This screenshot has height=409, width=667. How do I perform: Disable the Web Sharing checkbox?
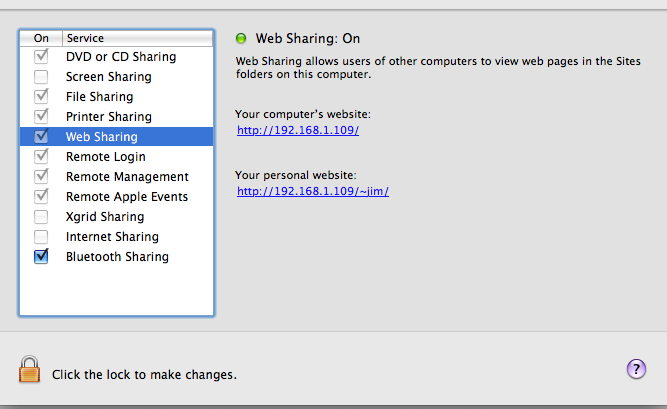pyautogui.click(x=41, y=136)
